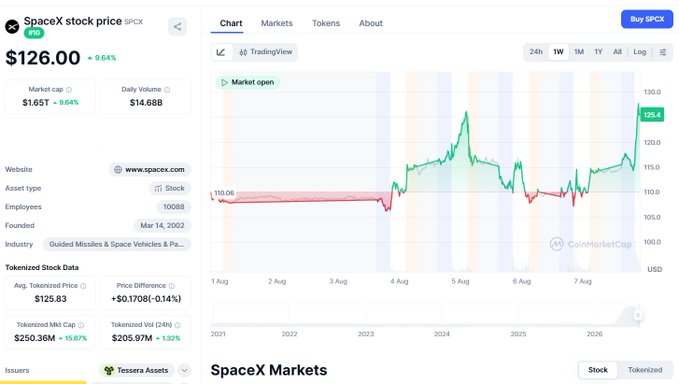Viewport: 679px width, 384px height.
Task: Click the Stock asset type tag
Action: click(170, 188)
